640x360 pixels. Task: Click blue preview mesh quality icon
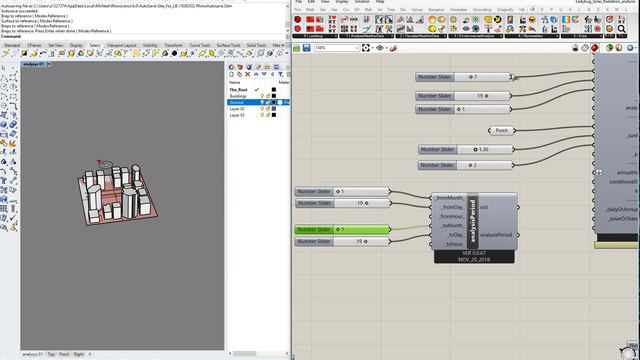(630, 48)
